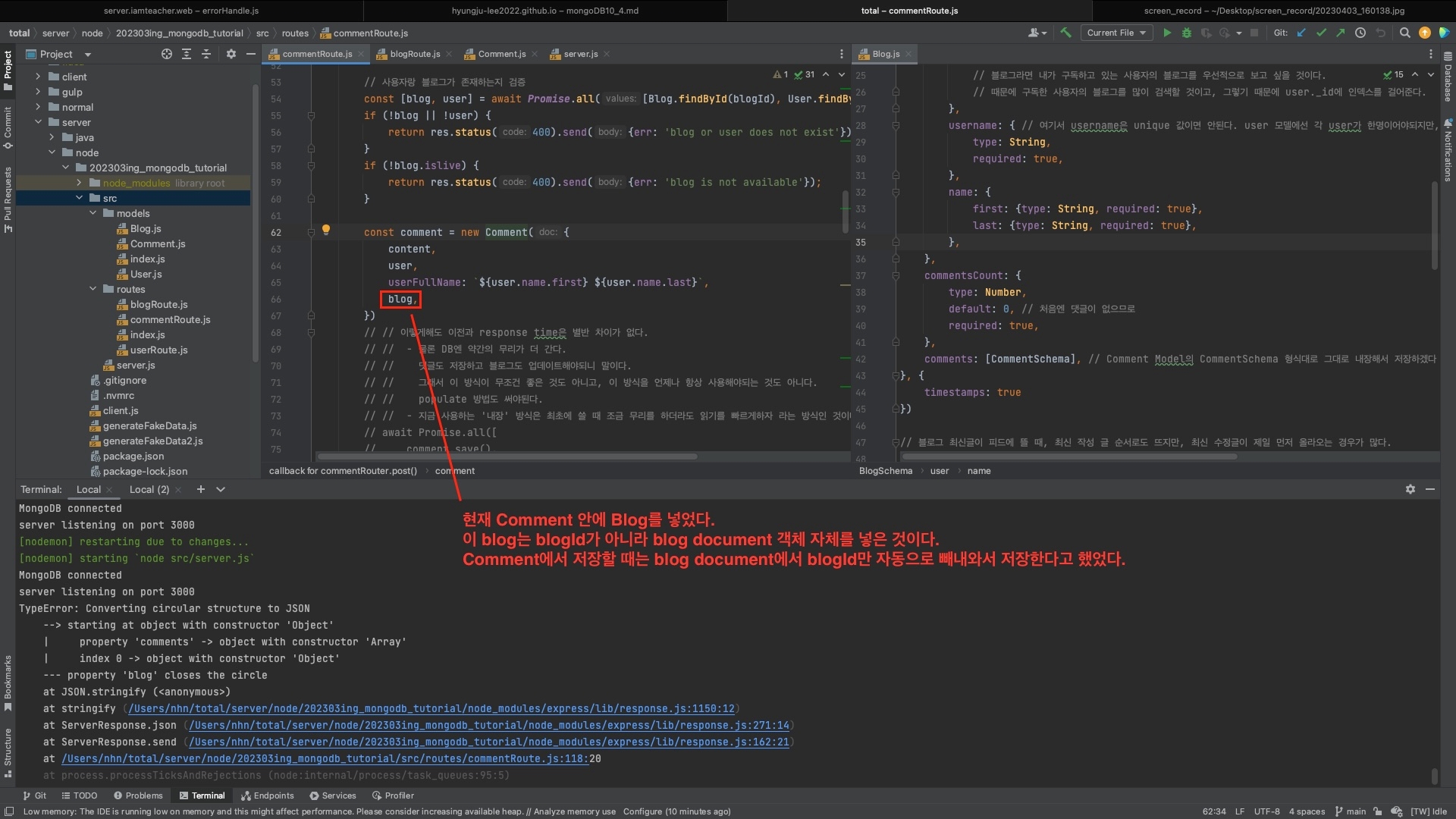Screen dimensions: 1456x819
Task: Start debugging with the bug icon
Action: (x=1187, y=33)
